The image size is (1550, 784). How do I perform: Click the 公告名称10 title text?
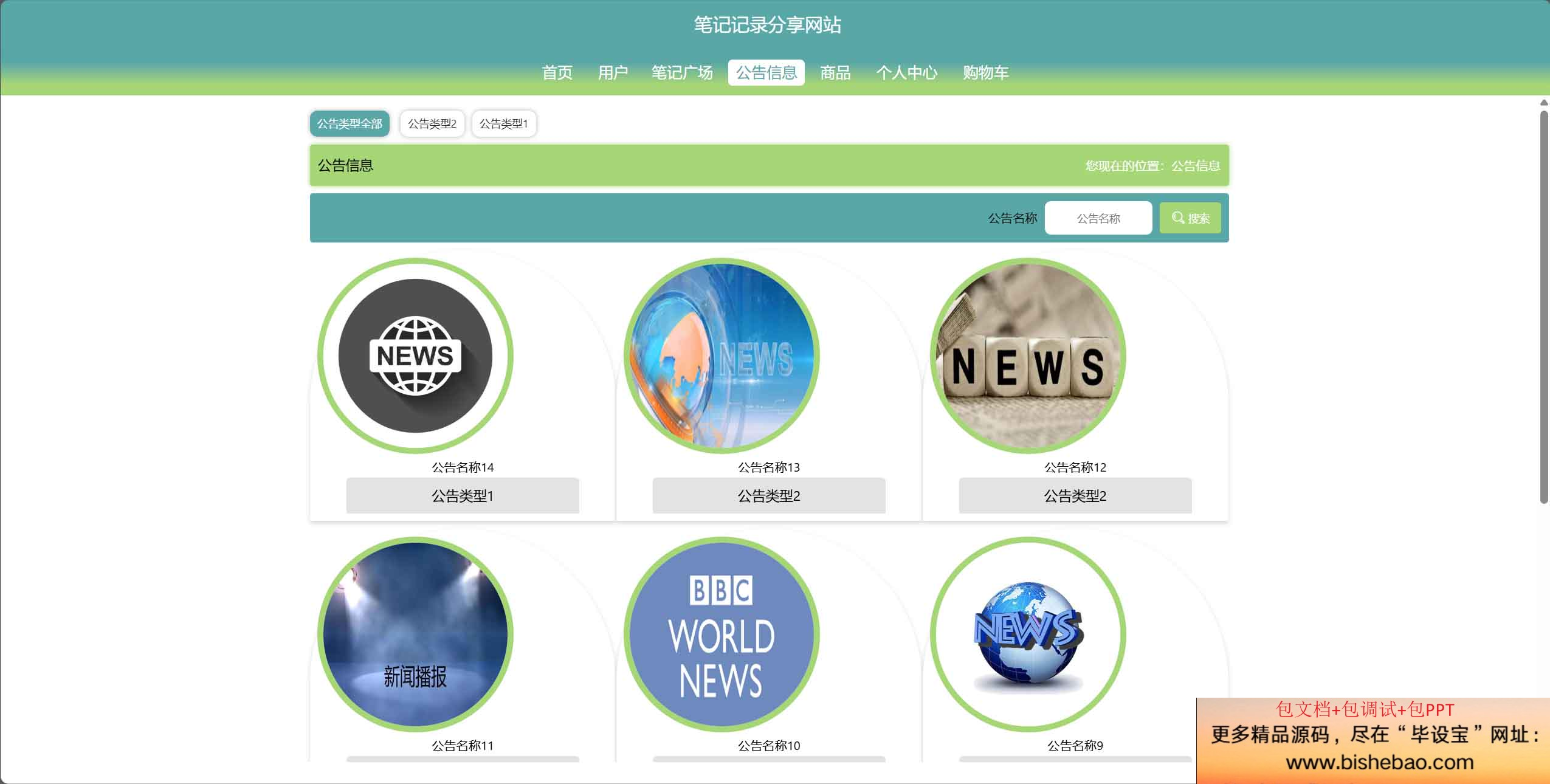pos(769,746)
